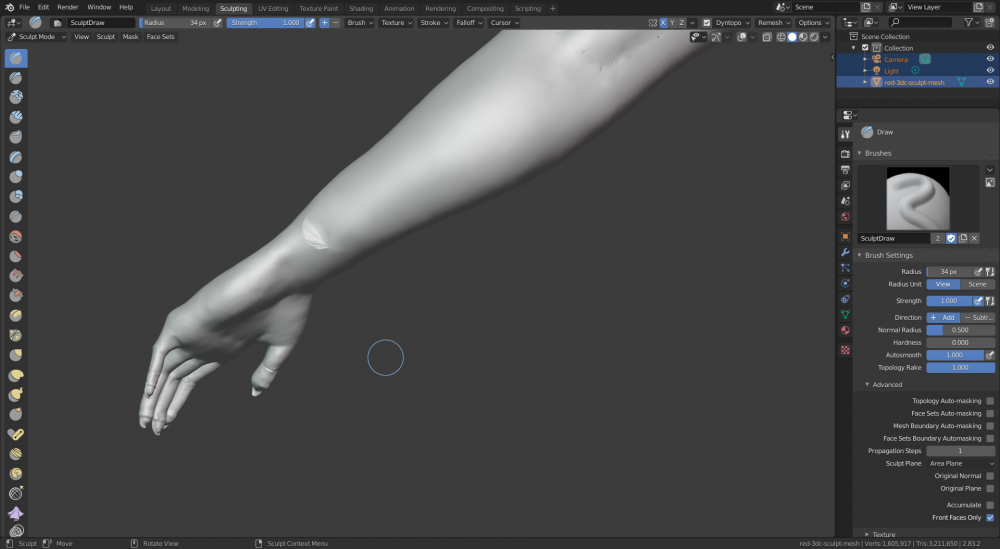Select the Inflate brush tool
Screen dimensions: 1000x549
[x=16, y=177]
